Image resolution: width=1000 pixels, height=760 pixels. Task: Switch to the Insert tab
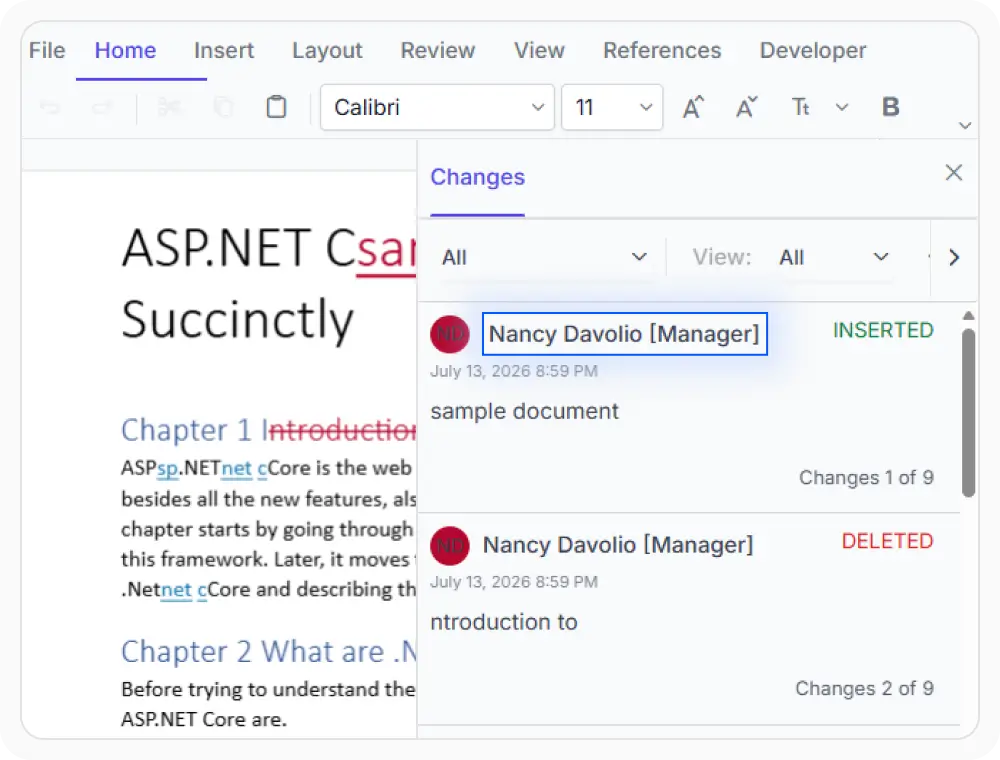click(224, 50)
